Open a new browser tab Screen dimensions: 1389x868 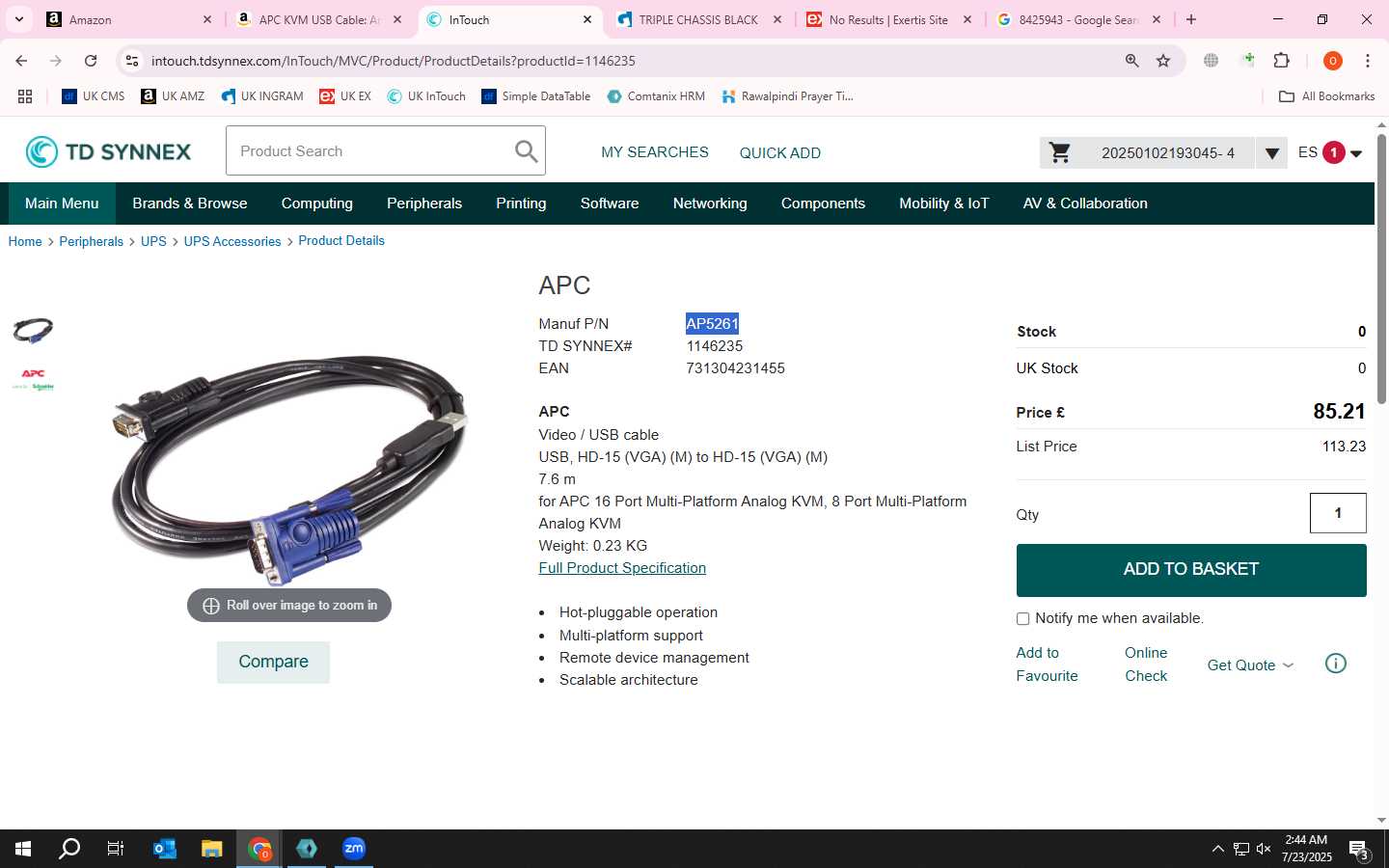[1191, 19]
